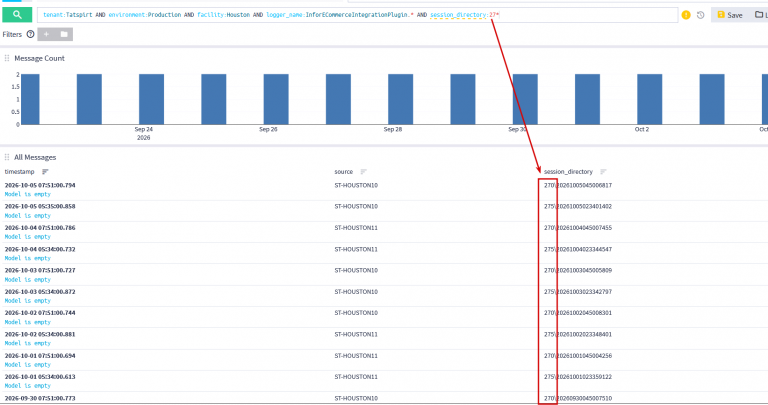This screenshot has width=768, height=405.
Task: Open message dated 2026-10-01 05:34:00.613
Action: pos(40,377)
